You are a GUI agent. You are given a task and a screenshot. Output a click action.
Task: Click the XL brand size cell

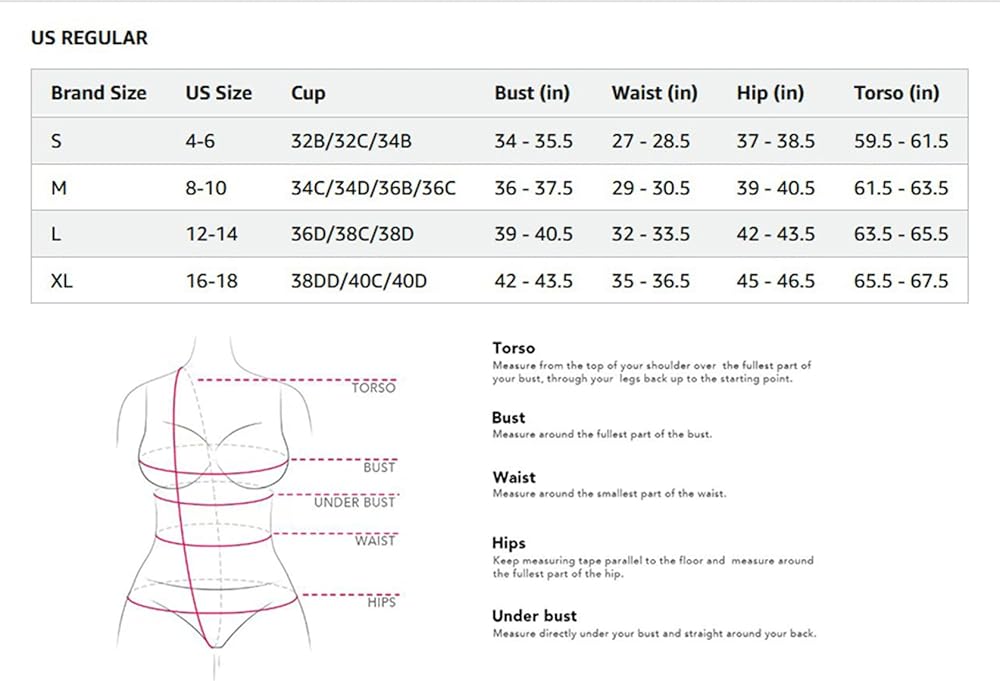coord(61,281)
